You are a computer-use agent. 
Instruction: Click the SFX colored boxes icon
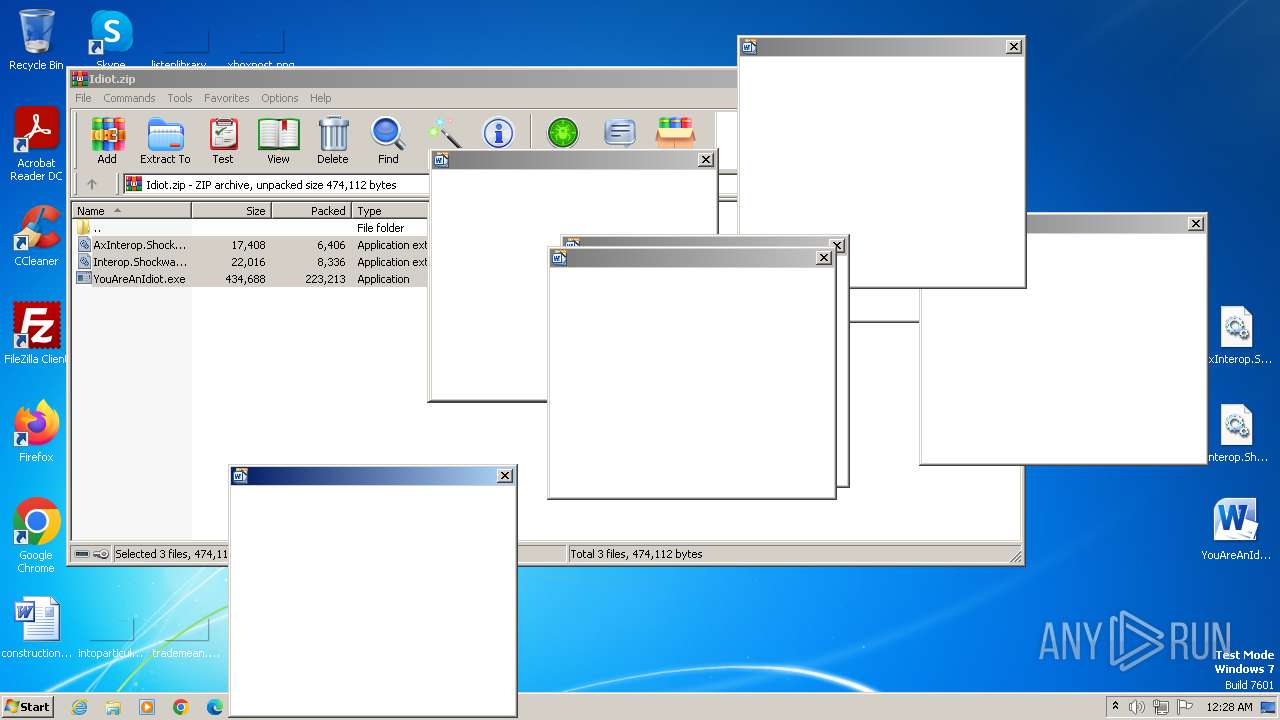[675, 133]
